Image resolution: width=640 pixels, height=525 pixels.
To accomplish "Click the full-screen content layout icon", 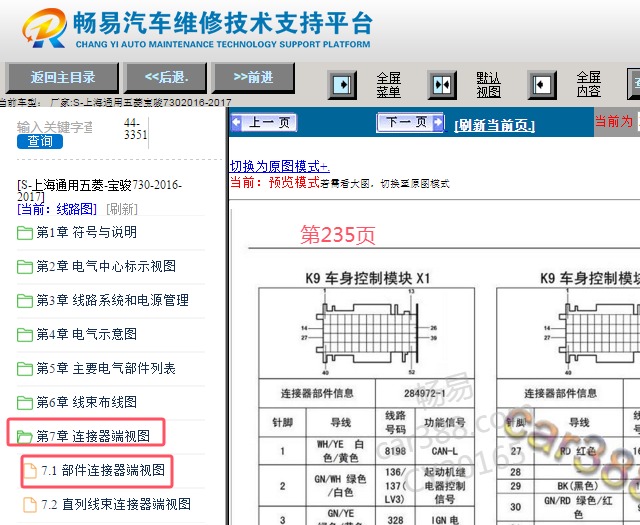I will (542, 85).
